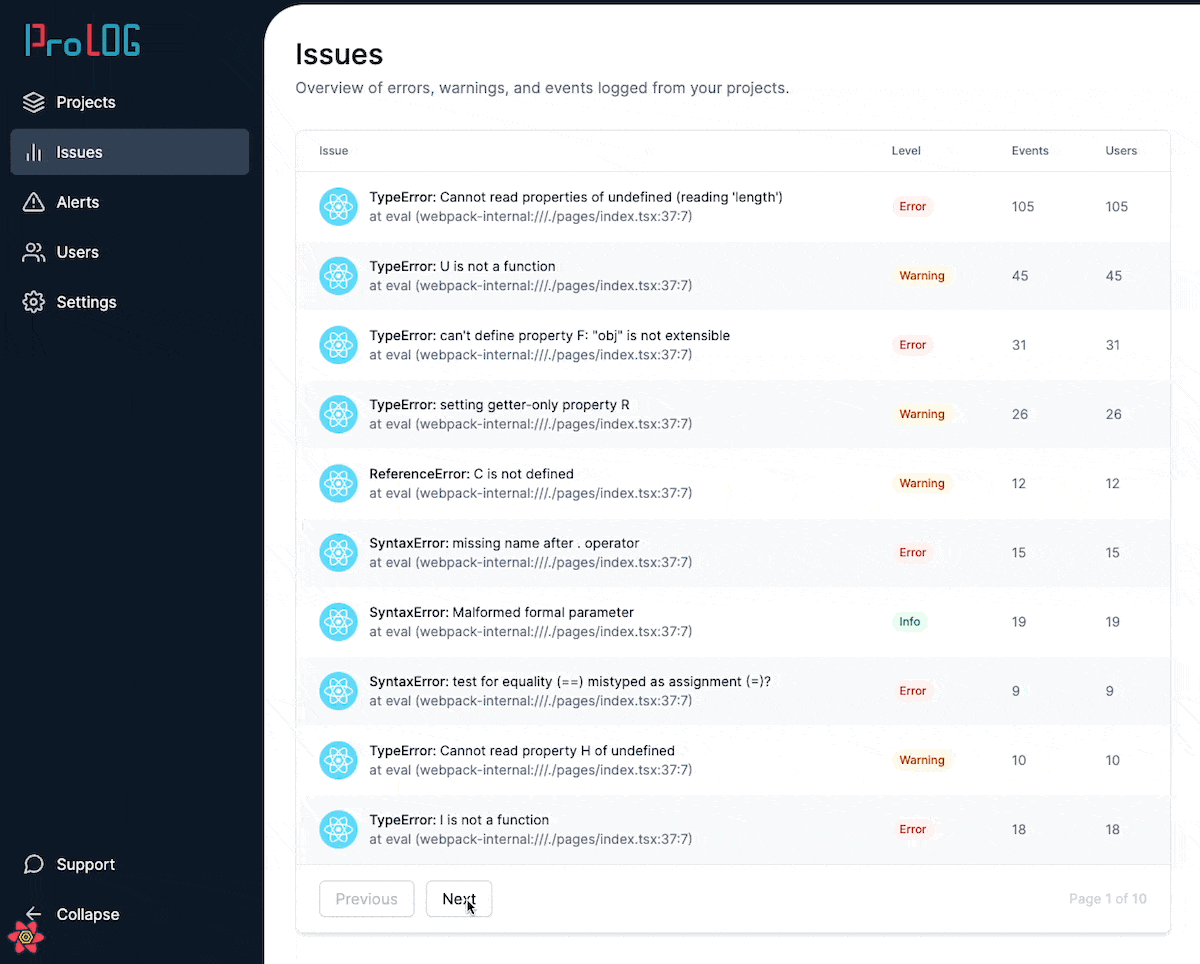The height and width of the screenshot is (964, 1200).
Task: Click 'missing name after . operator' issue title
Action: [x=504, y=543]
